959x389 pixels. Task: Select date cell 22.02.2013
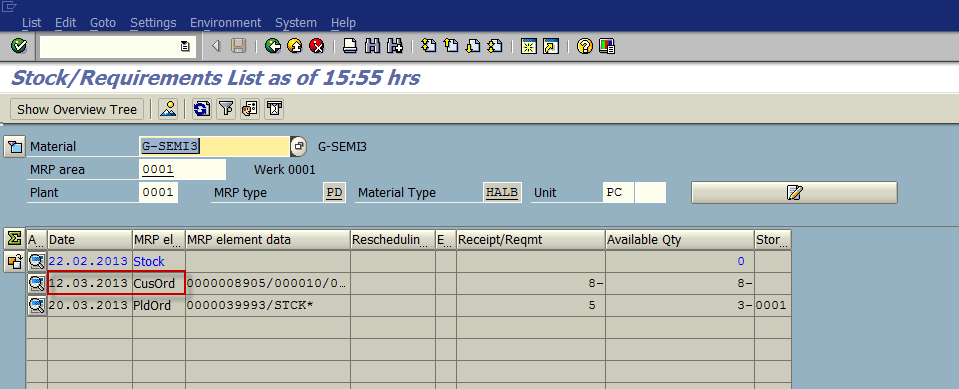[90, 262]
